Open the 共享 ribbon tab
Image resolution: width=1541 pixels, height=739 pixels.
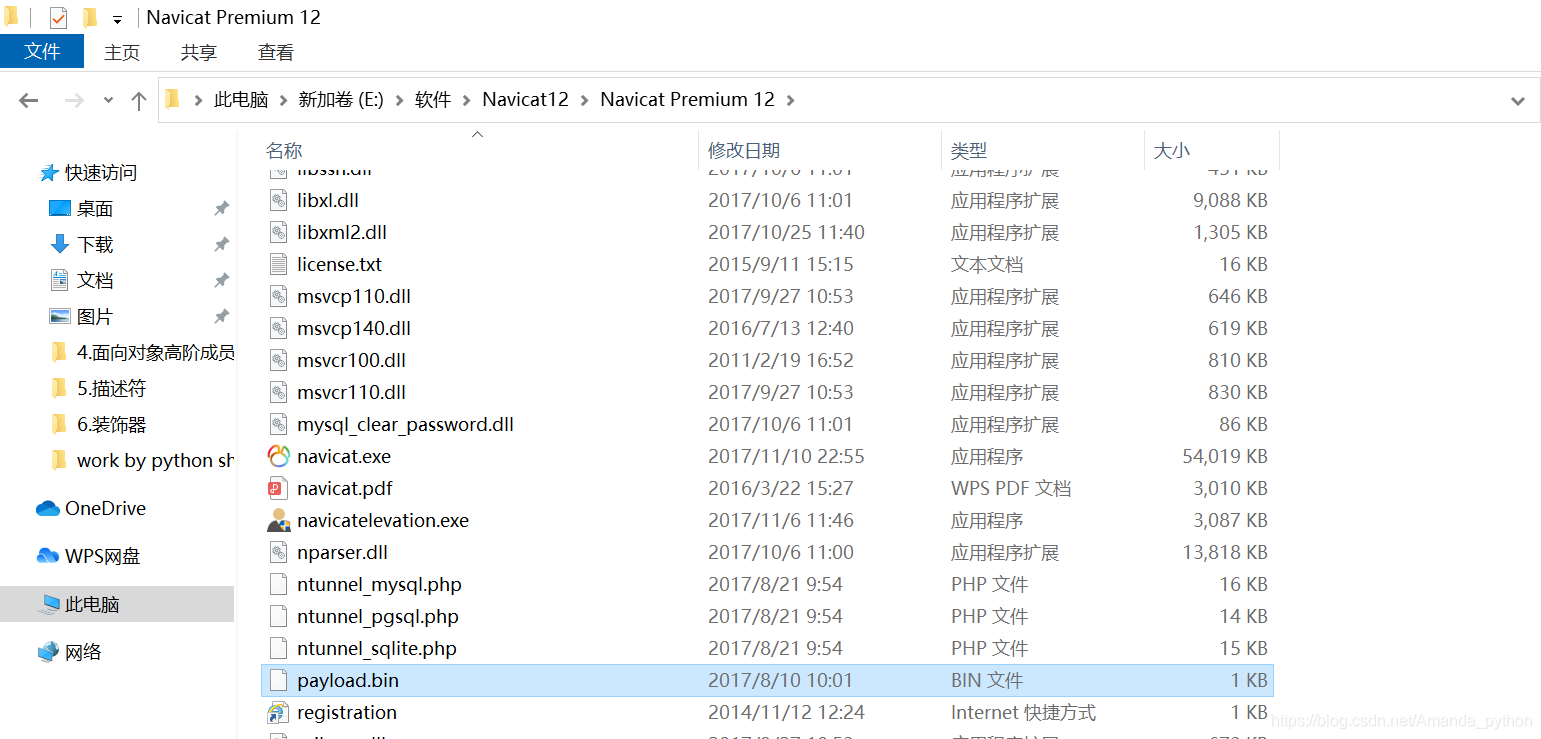click(x=199, y=52)
